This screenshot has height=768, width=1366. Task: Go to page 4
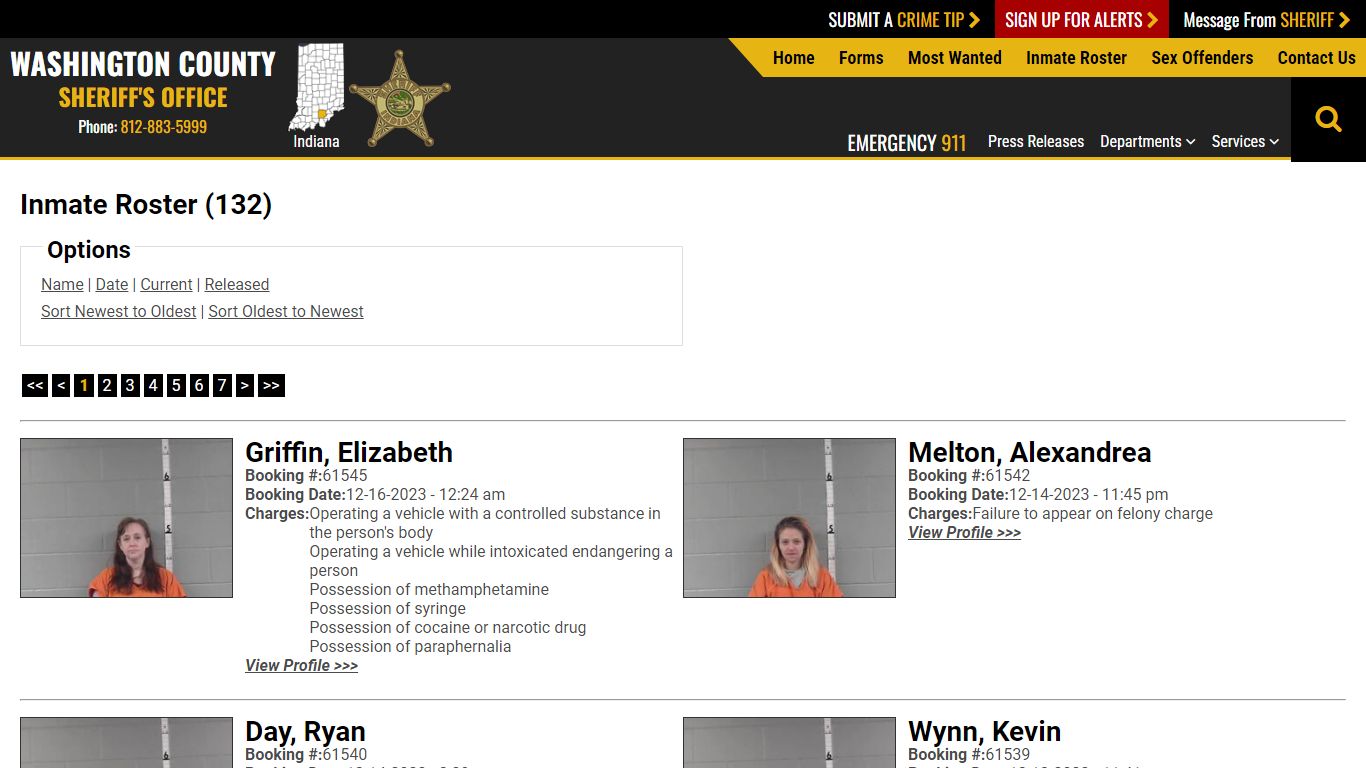click(153, 385)
